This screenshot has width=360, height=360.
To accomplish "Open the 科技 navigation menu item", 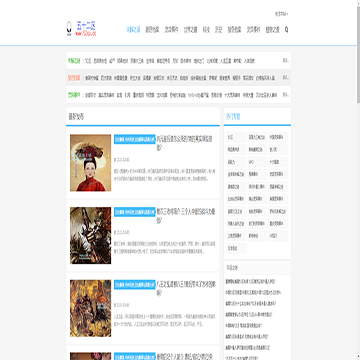I will [206, 30].
